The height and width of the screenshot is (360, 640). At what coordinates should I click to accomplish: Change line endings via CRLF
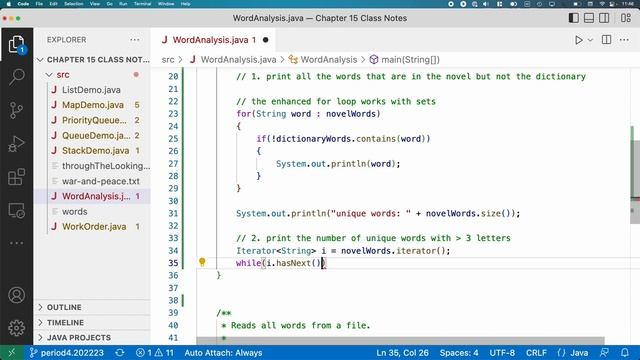(536, 353)
